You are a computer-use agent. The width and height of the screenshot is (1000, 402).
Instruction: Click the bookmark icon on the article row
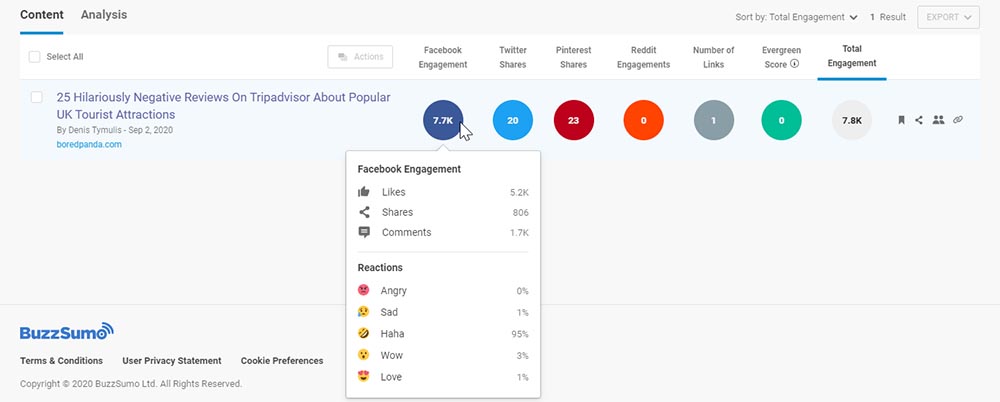(901, 120)
